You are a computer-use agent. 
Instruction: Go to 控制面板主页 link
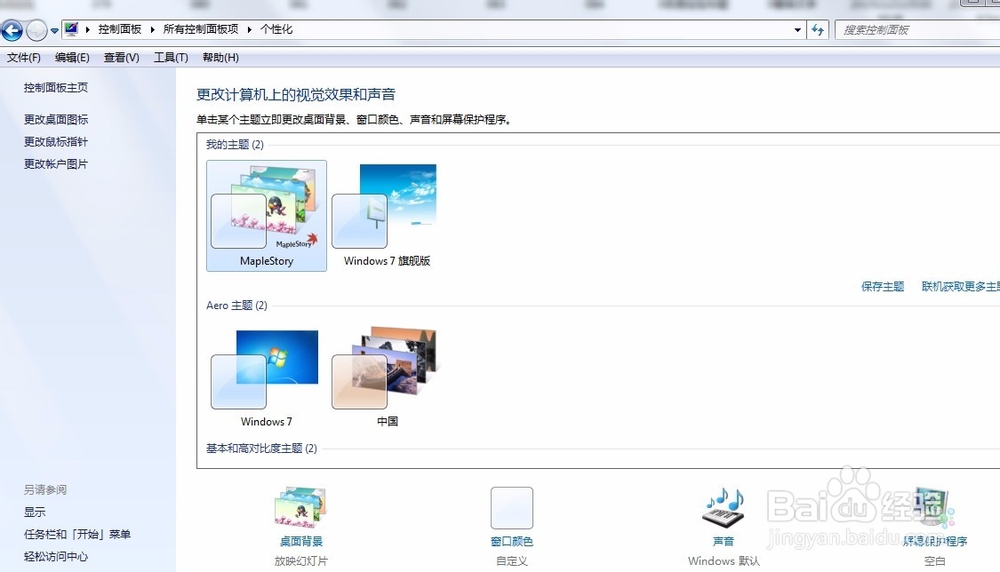pos(56,87)
